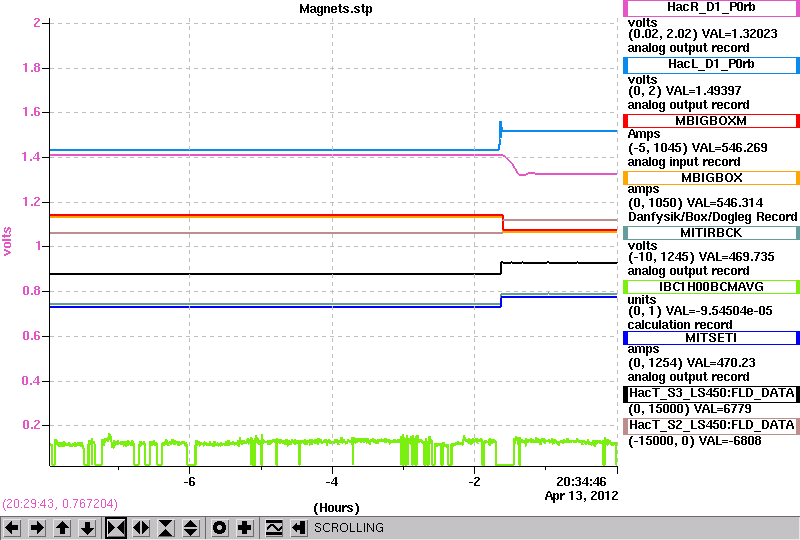Click the y-axis tick label 0.6
Screen dimensions: 800x540
(x=32, y=336)
